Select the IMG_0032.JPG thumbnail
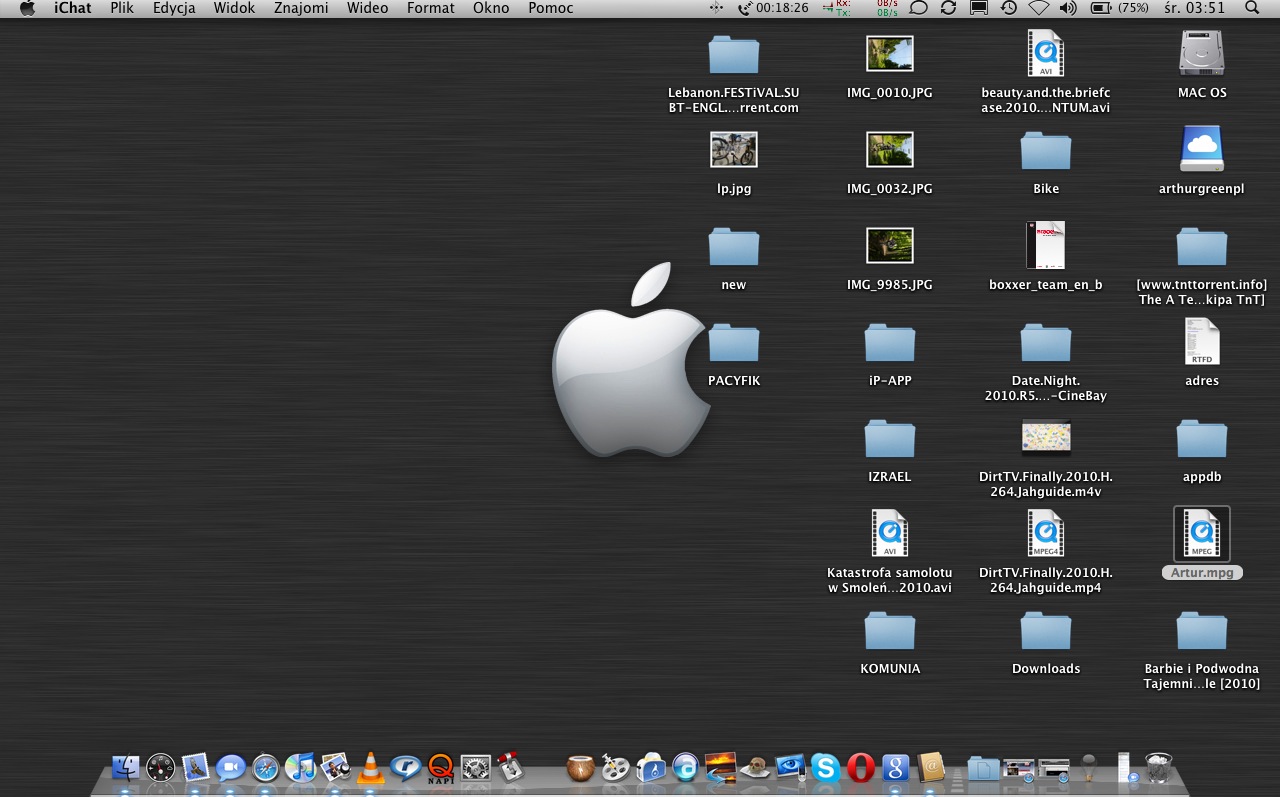1280x797 pixels. pyautogui.click(x=890, y=149)
